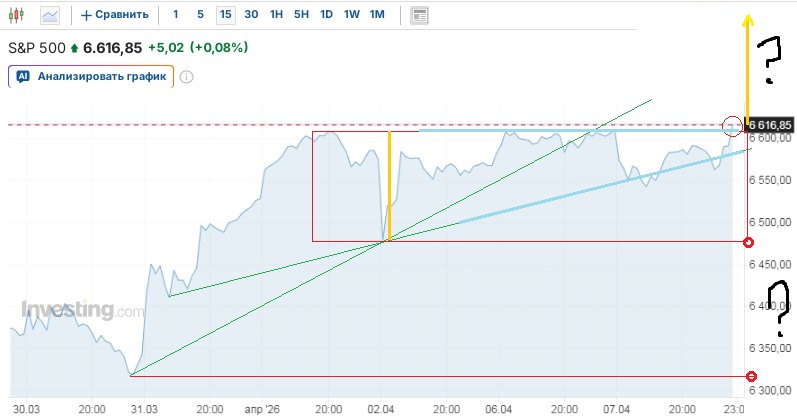The image size is (797, 419).
Task: Select the area chart type icon
Action: point(50,15)
